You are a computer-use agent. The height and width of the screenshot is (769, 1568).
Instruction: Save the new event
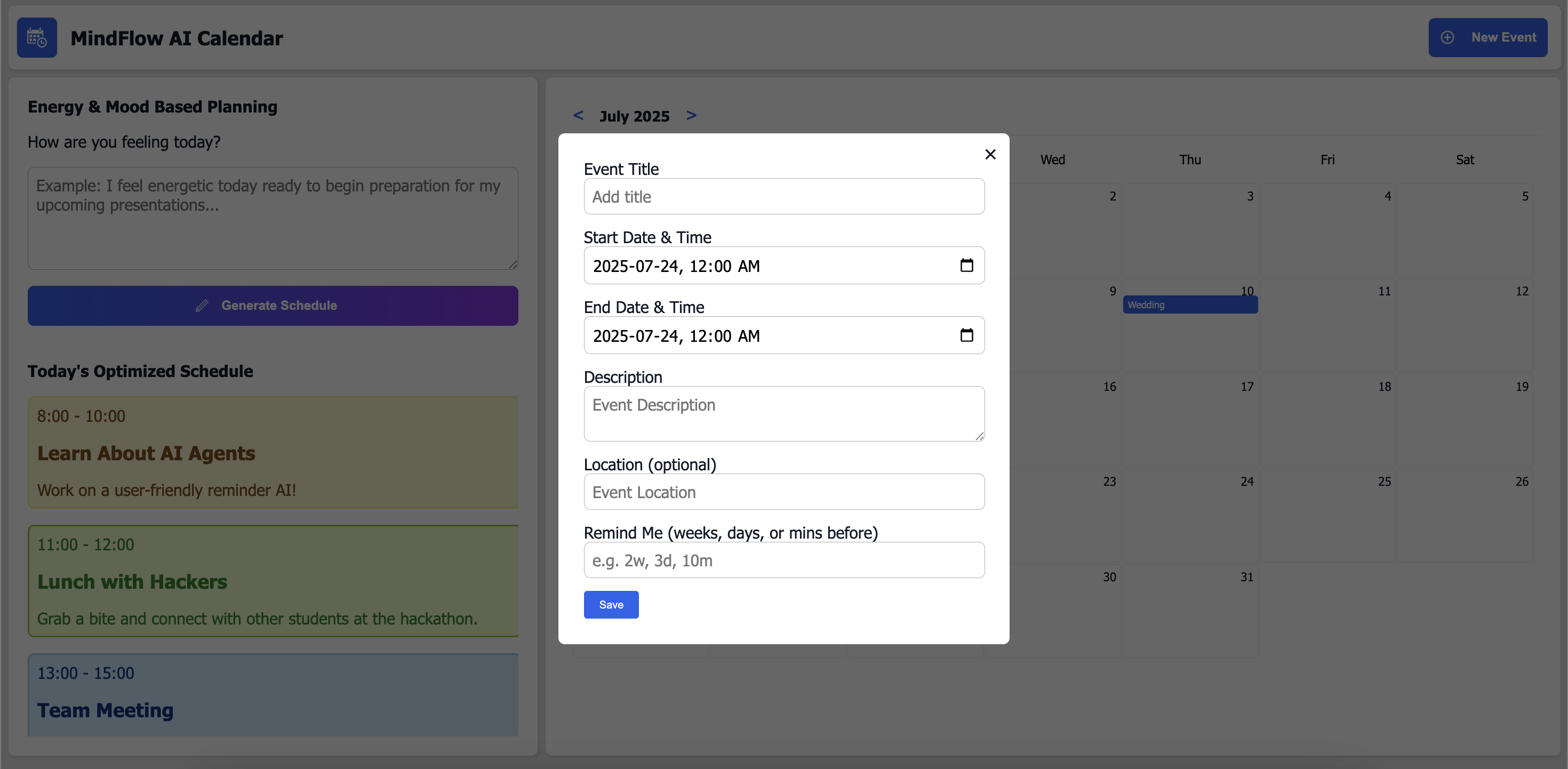[x=611, y=605]
